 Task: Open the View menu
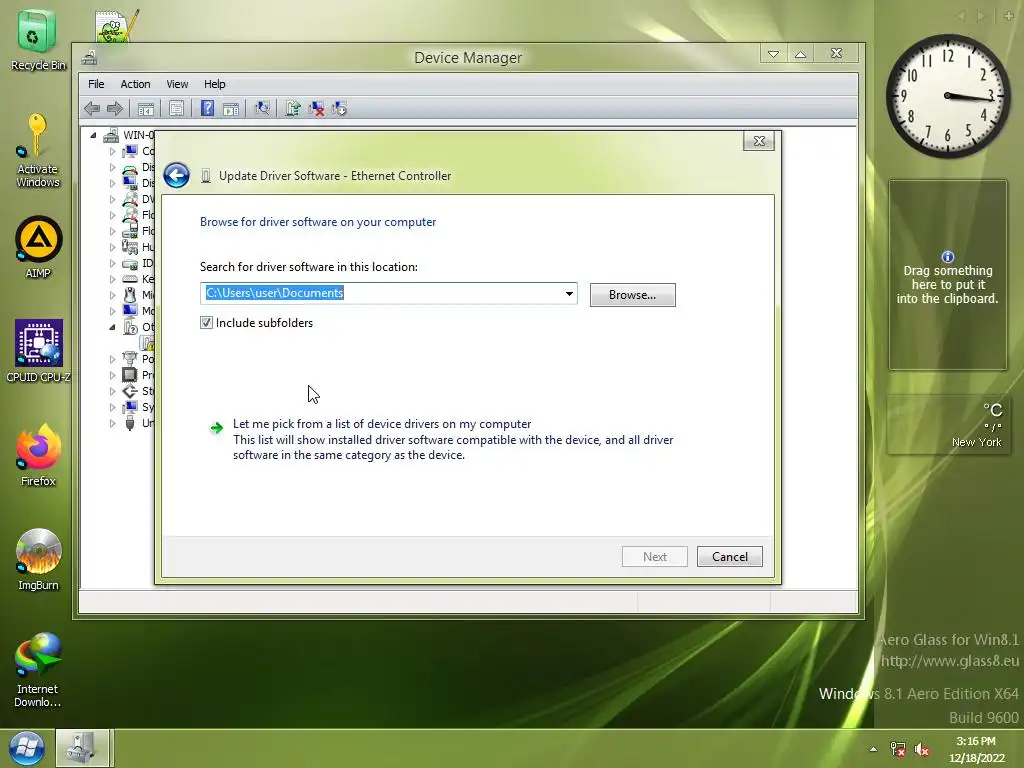[x=177, y=84]
